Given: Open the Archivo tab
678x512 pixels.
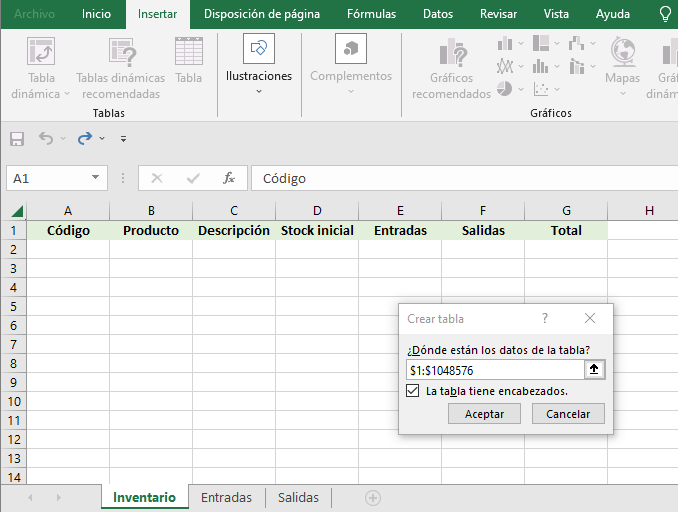Looking at the screenshot, I should pyautogui.click(x=35, y=14).
